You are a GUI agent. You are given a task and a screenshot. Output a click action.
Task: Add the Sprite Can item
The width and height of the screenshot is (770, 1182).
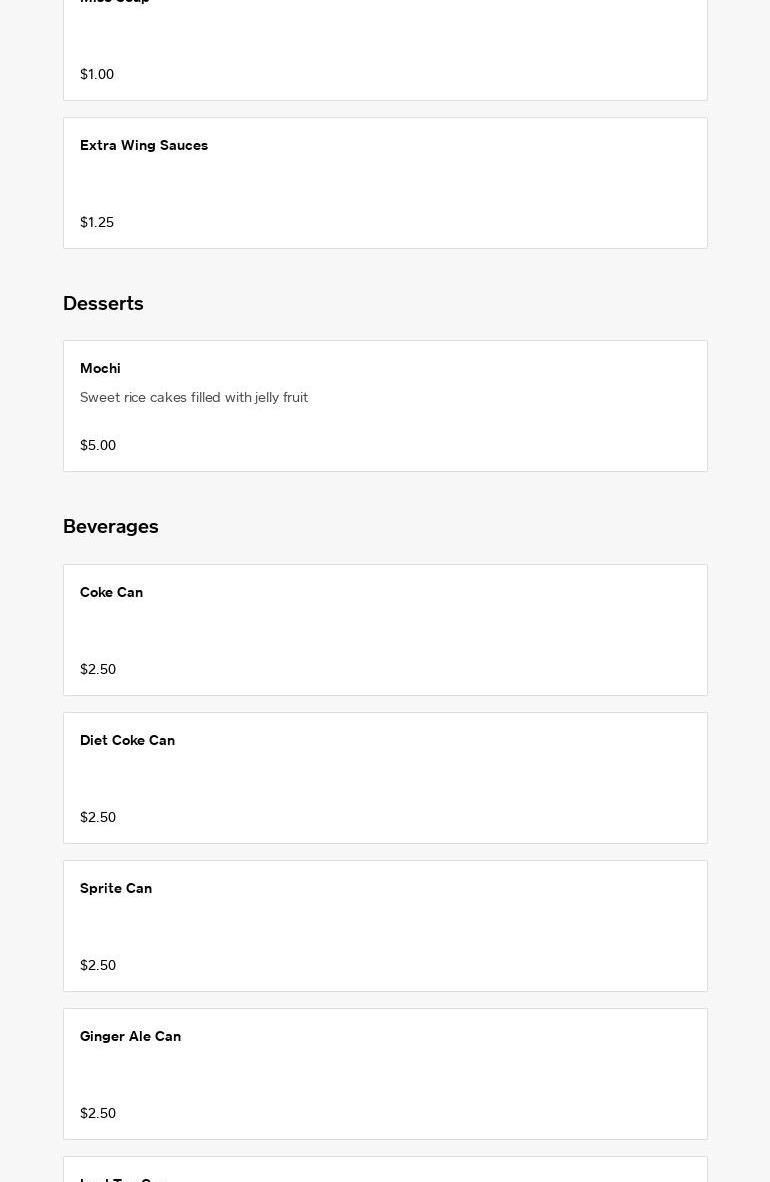(116, 889)
